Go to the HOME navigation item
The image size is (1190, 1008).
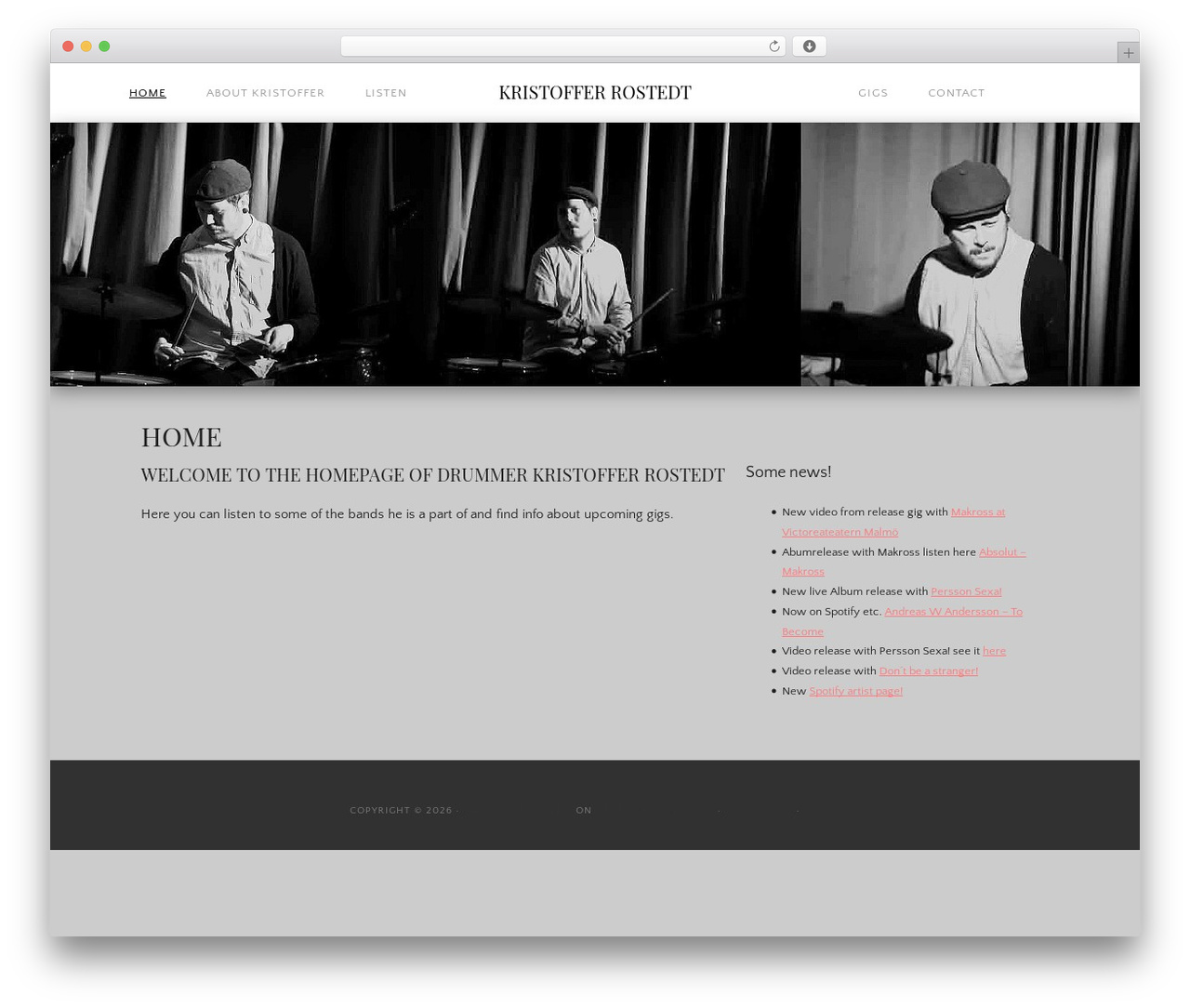tap(148, 93)
